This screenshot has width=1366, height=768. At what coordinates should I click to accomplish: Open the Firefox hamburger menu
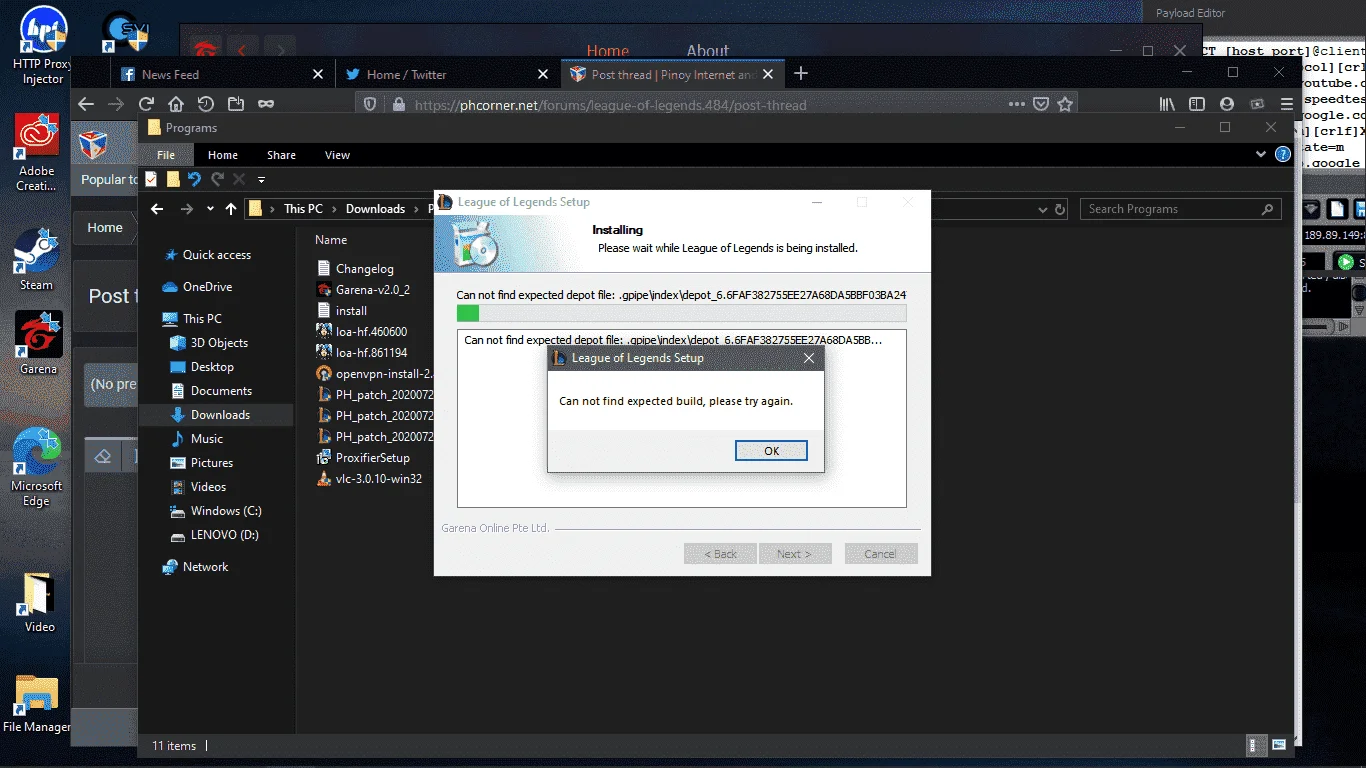pyautogui.click(x=1287, y=104)
